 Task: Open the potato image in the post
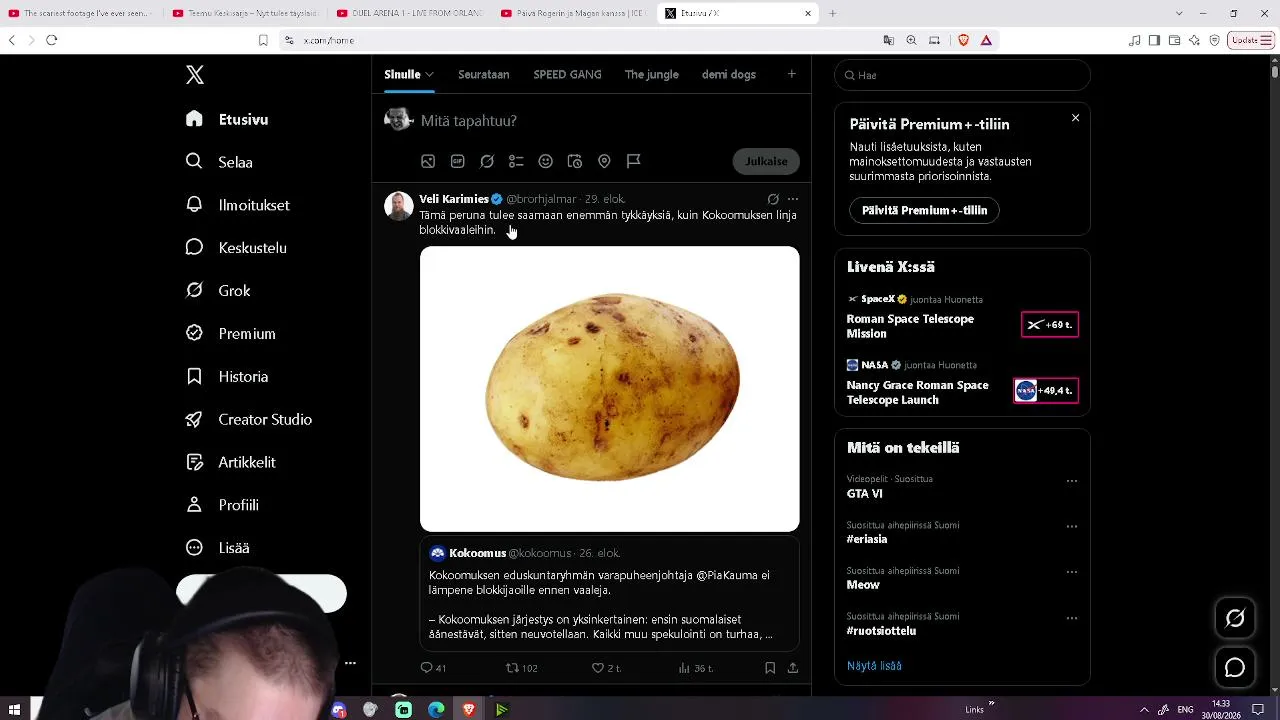(610, 389)
